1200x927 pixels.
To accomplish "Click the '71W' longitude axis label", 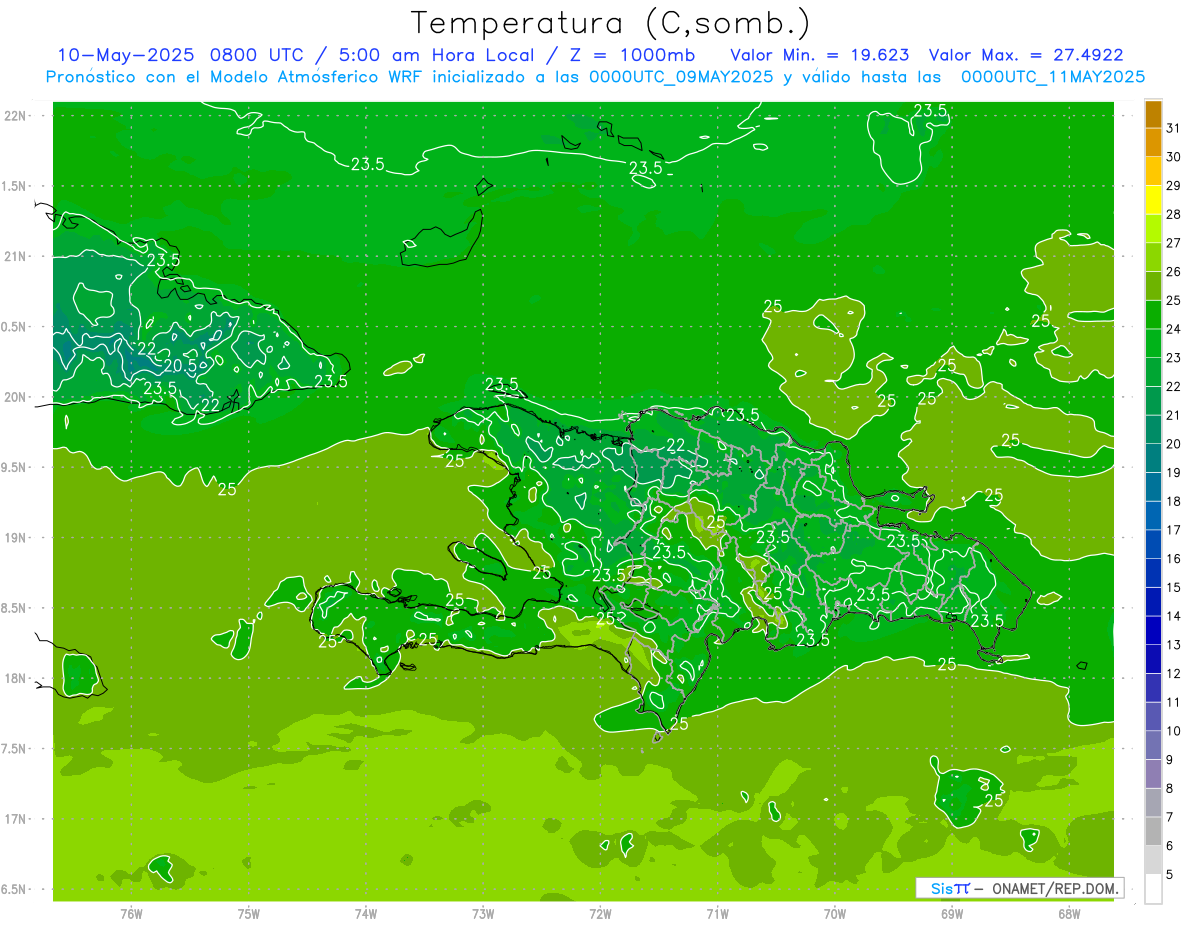I will (717, 914).
